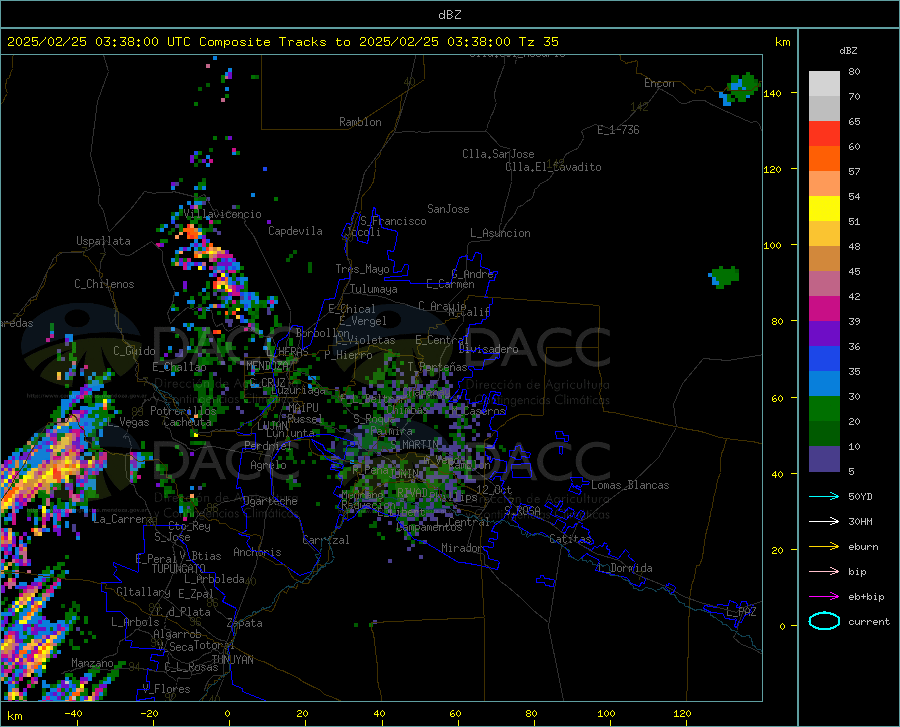Click the '-40' tick on the bottom km axis
The height and width of the screenshot is (727, 900).
pyautogui.click(x=73, y=714)
